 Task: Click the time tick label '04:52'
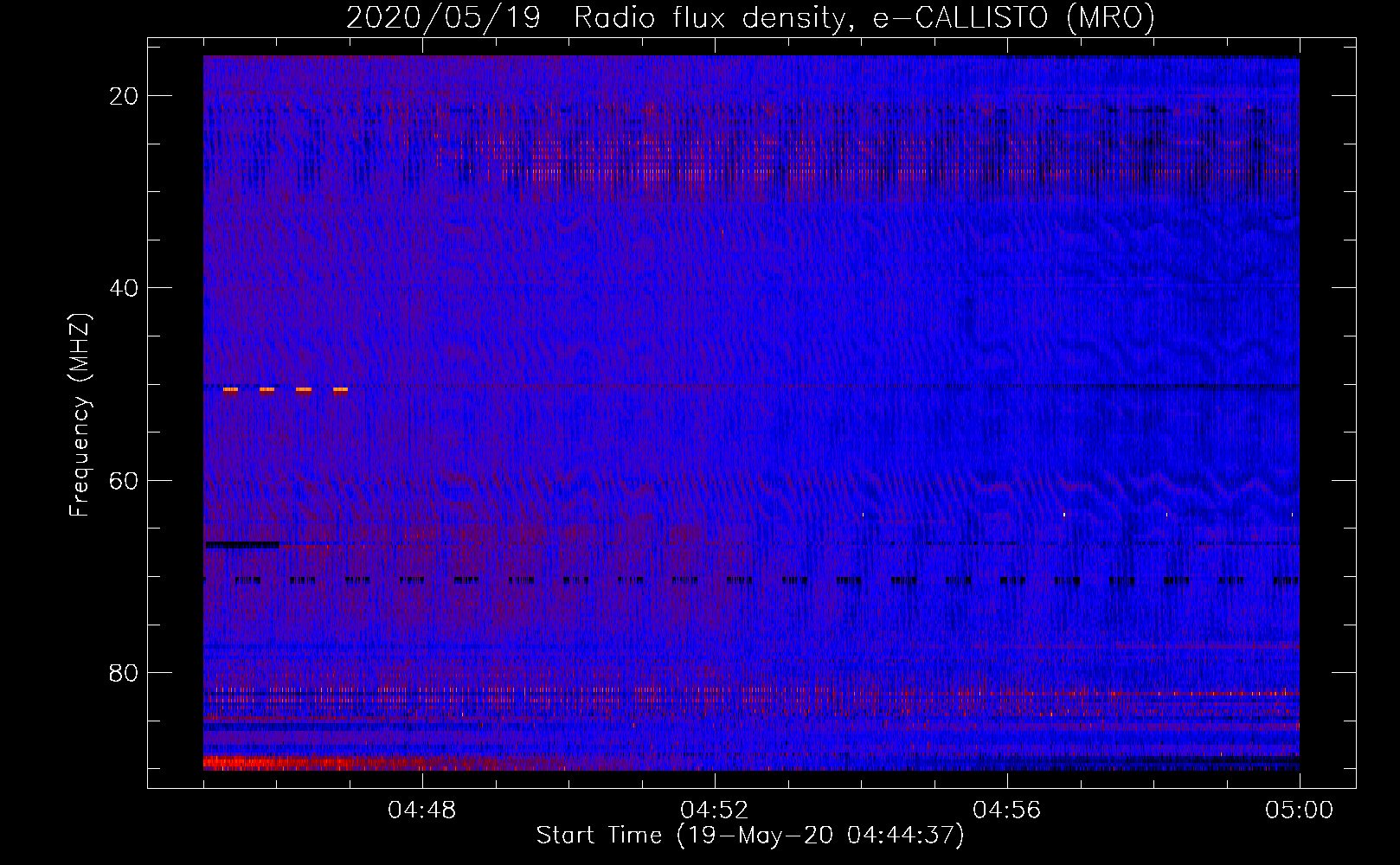(x=715, y=811)
